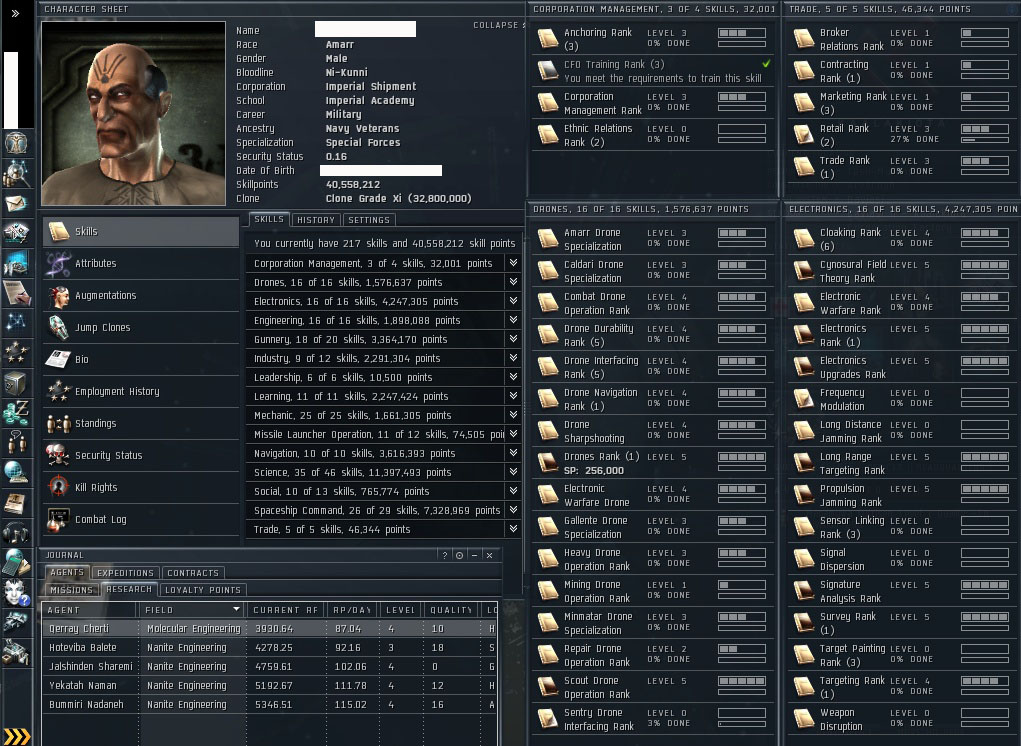
Task: Click Retail Rank 27% progress bar
Action: pos(985,139)
